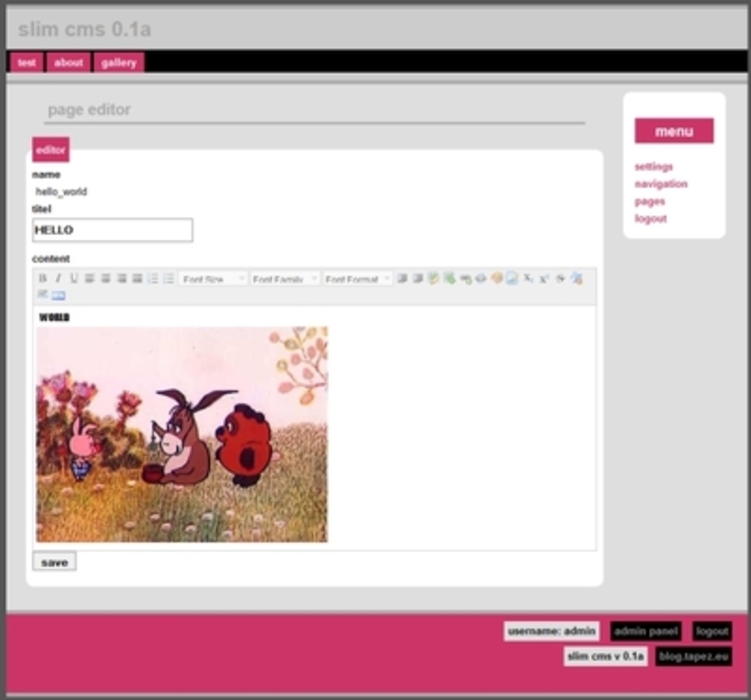Viewport: 751px width, 700px height.
Task: Click the save button
Action: pyautogui.click(x=54, y=562)
